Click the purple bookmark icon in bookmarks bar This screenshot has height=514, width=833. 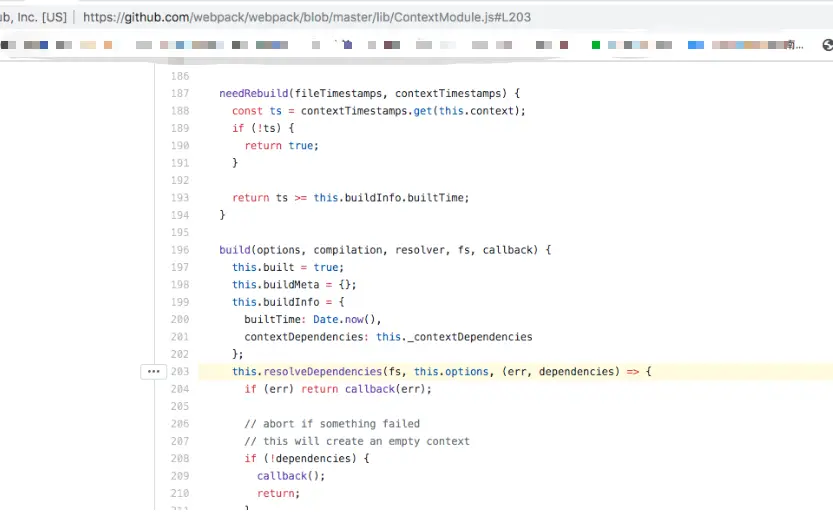tap(347, 45)
